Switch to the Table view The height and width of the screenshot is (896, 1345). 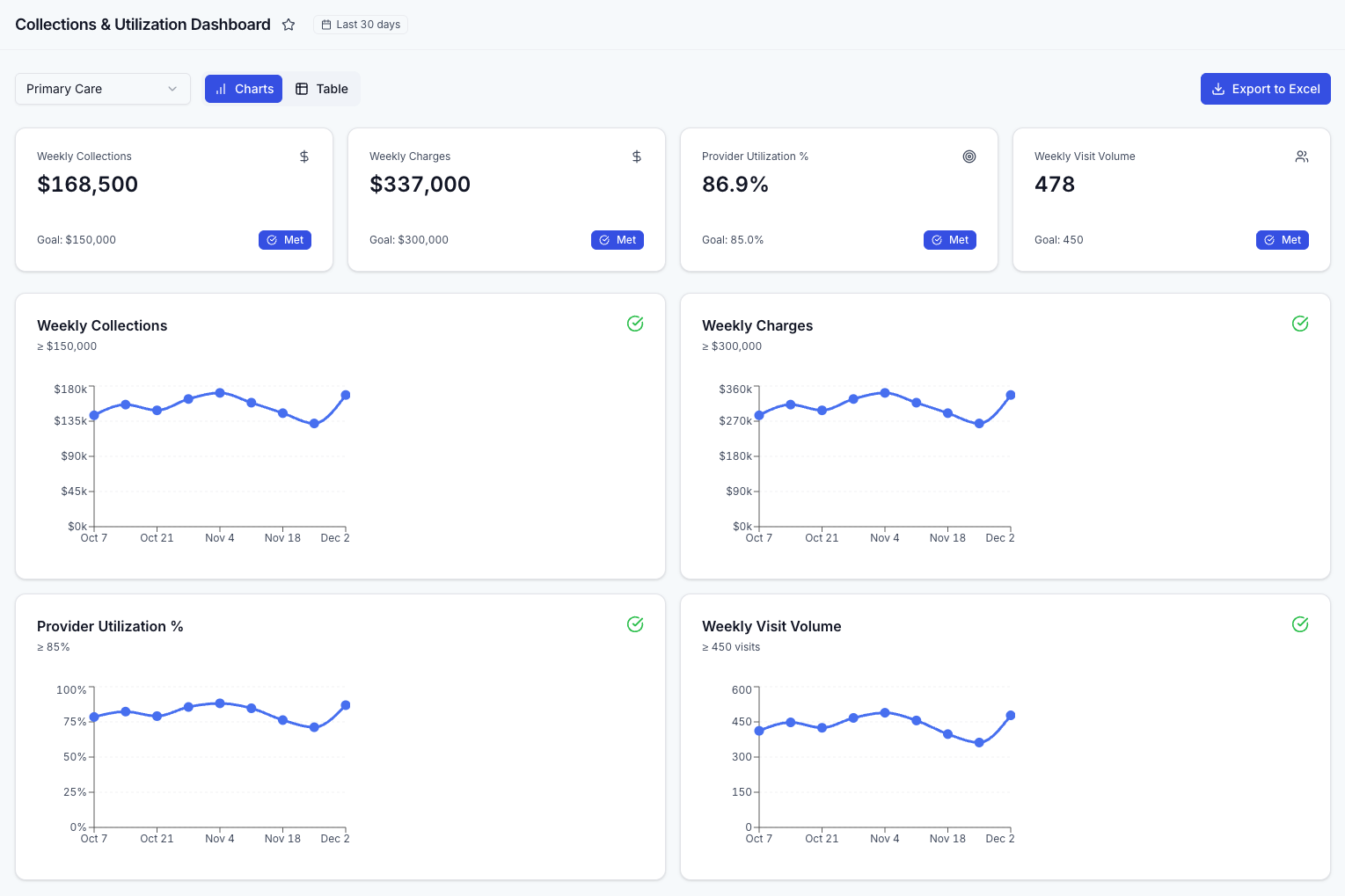(x=321, y=89)
